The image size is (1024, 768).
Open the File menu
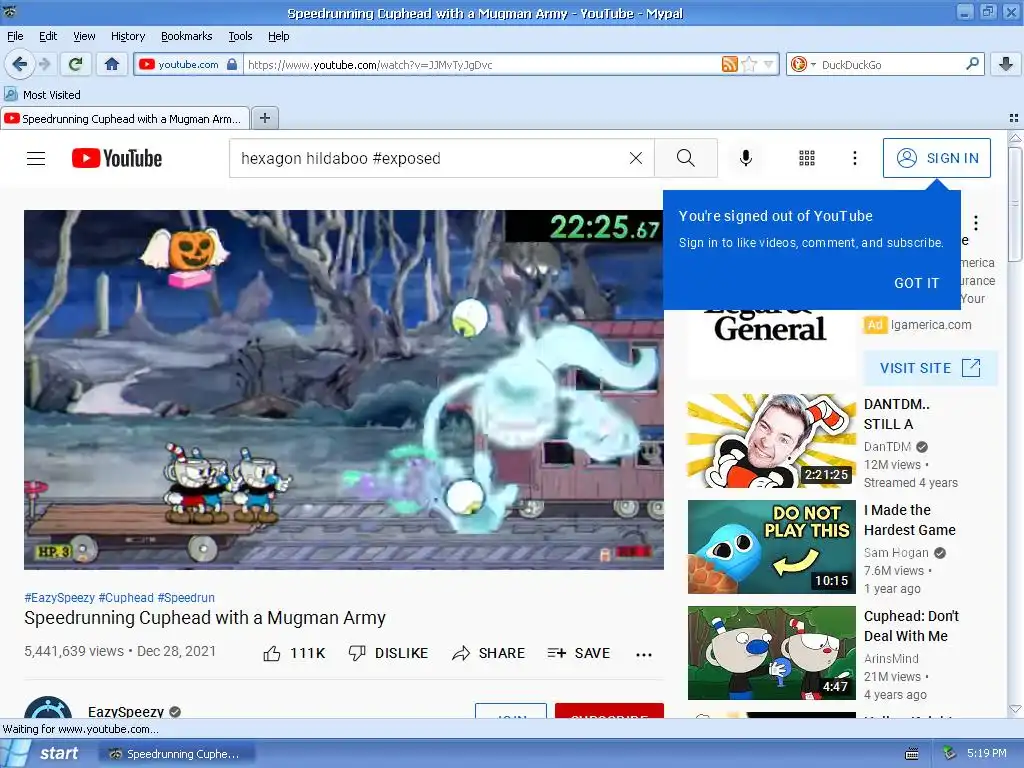pos(15,36)
